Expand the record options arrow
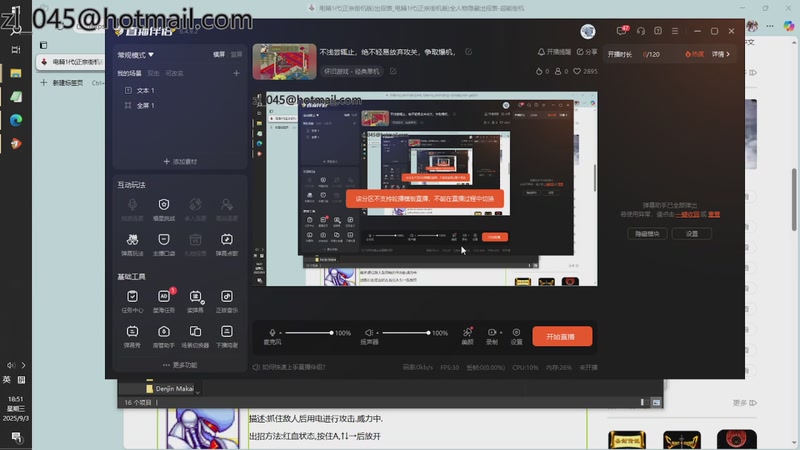Viewport: 800px width, 450px height. pos(501,333)
